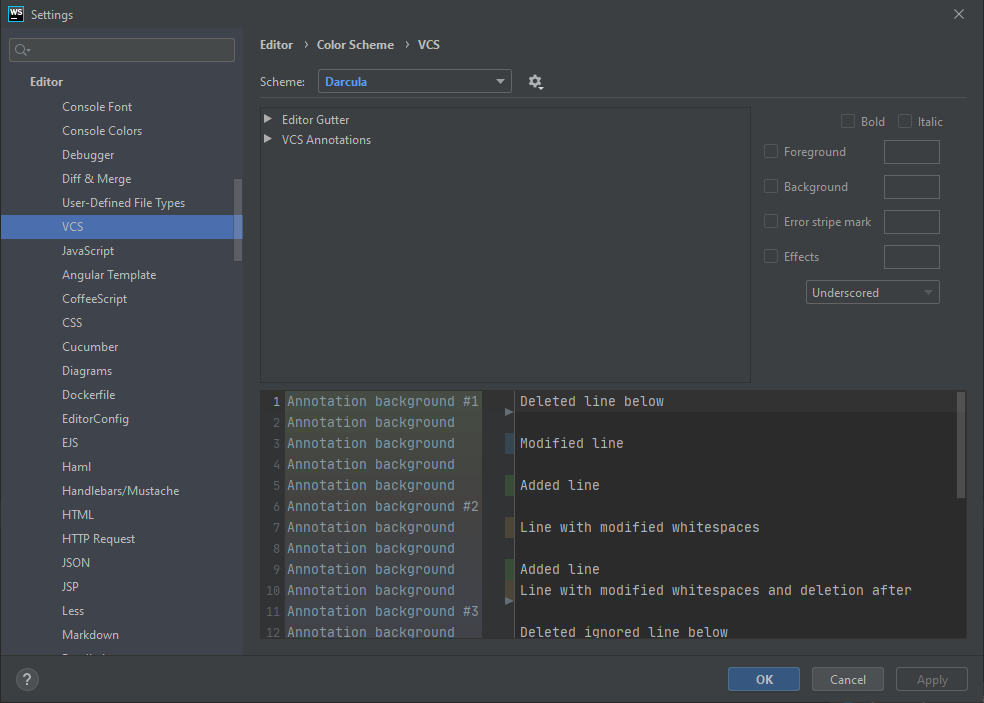
Task: Open the Darcula scheme dropdown
Action: 415,82
